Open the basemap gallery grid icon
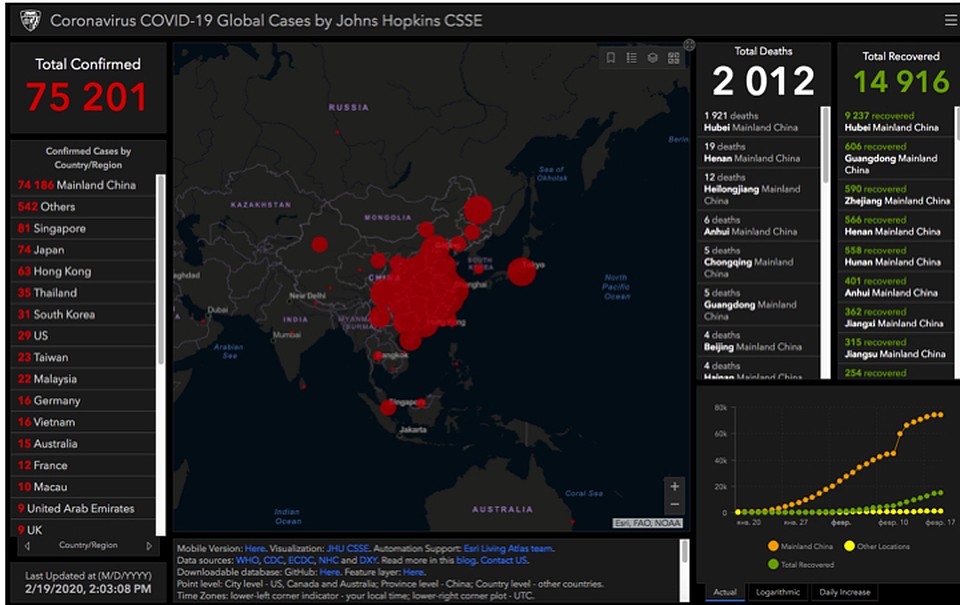960x605 pixels. tap(673, 58)
